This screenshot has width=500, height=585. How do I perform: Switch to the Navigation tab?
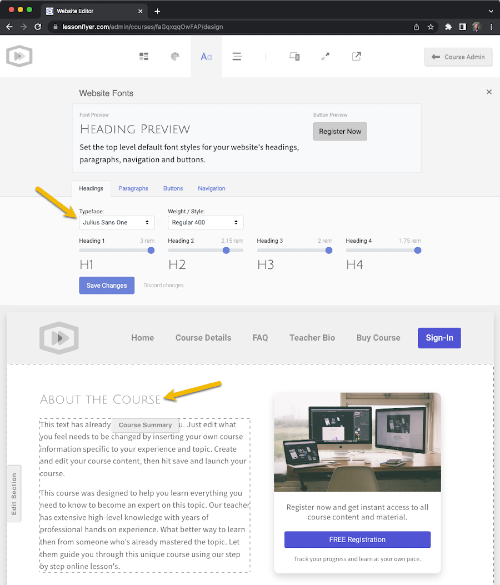click(x=211, y=188)
